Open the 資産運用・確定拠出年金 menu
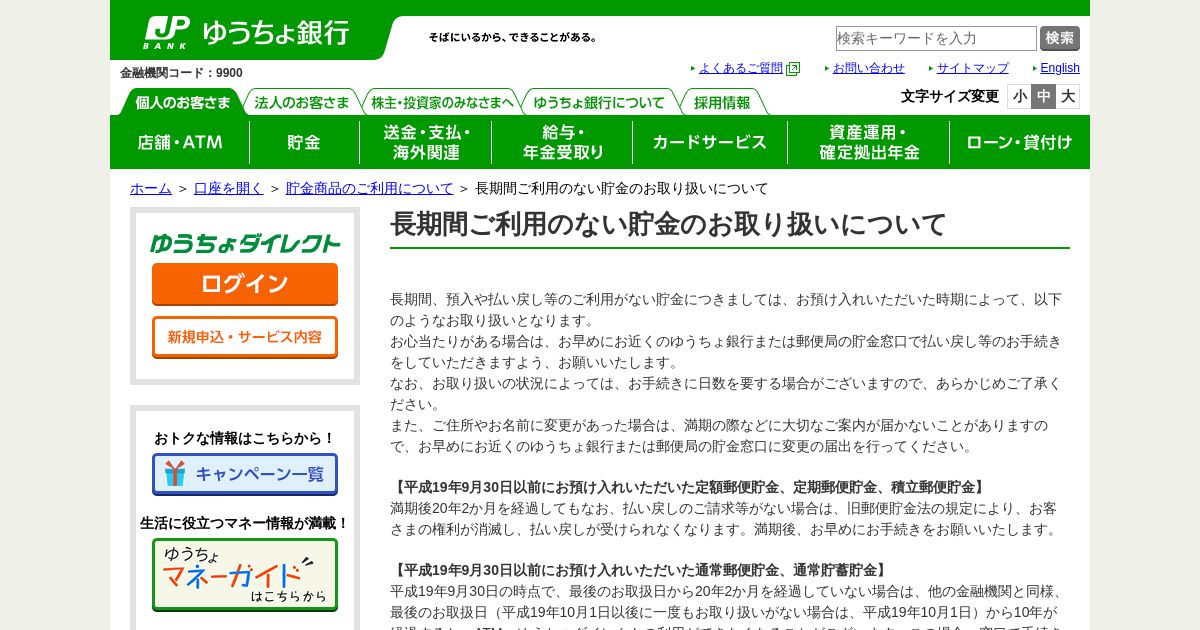 pos(869,142)
